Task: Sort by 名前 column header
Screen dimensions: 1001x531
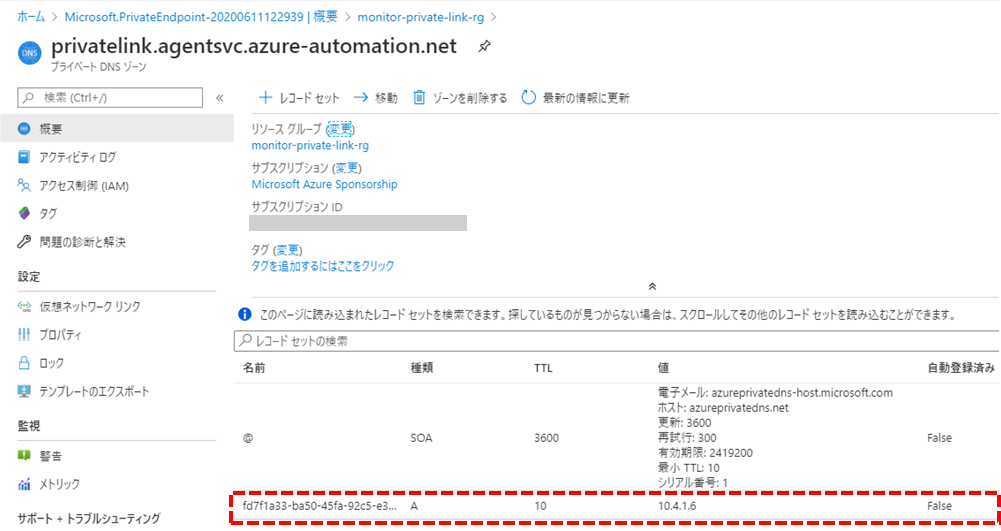Action: tap(254, 368)
